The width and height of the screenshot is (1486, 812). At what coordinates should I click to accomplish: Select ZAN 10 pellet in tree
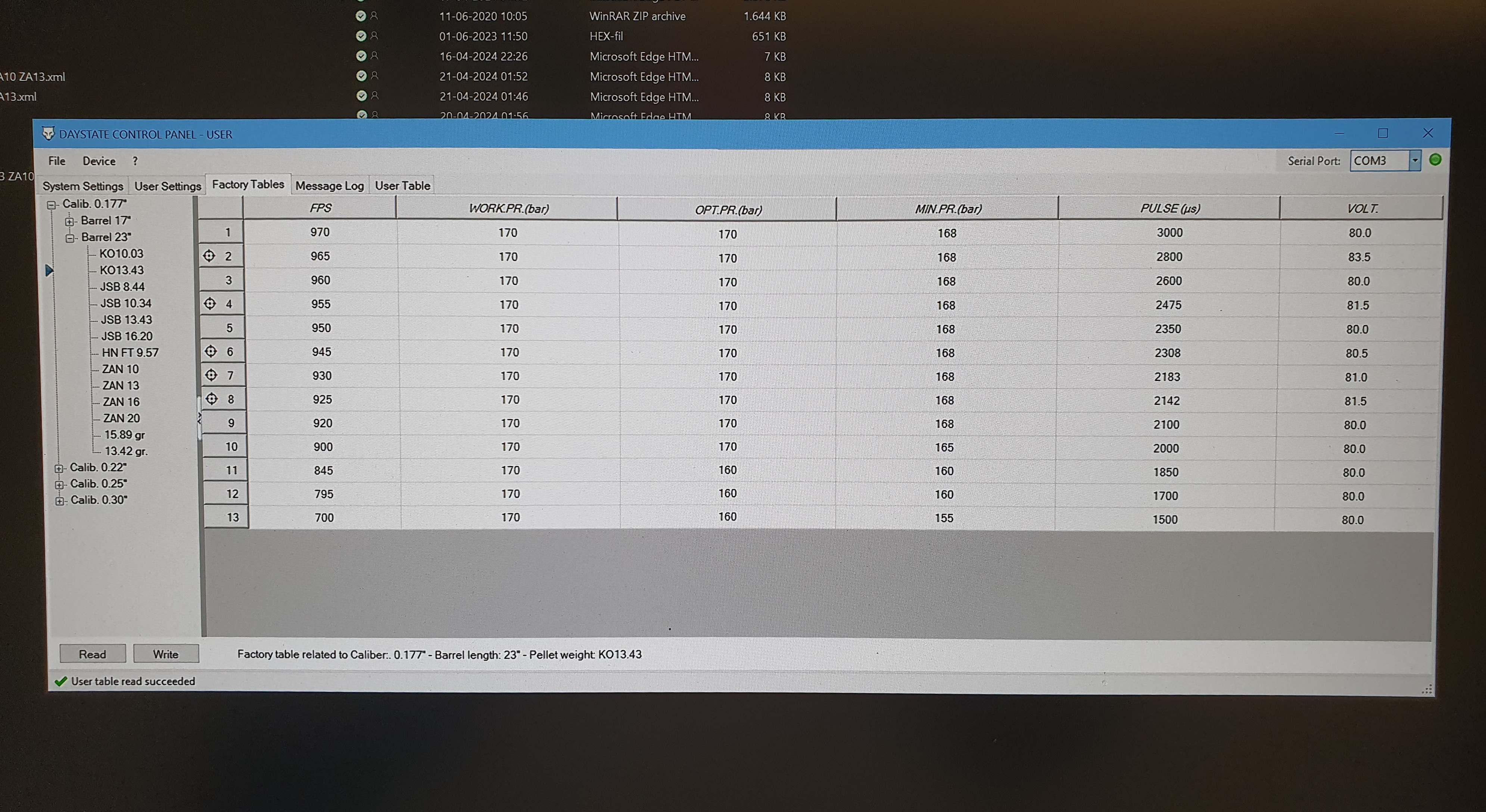click(x=120, y=369)
